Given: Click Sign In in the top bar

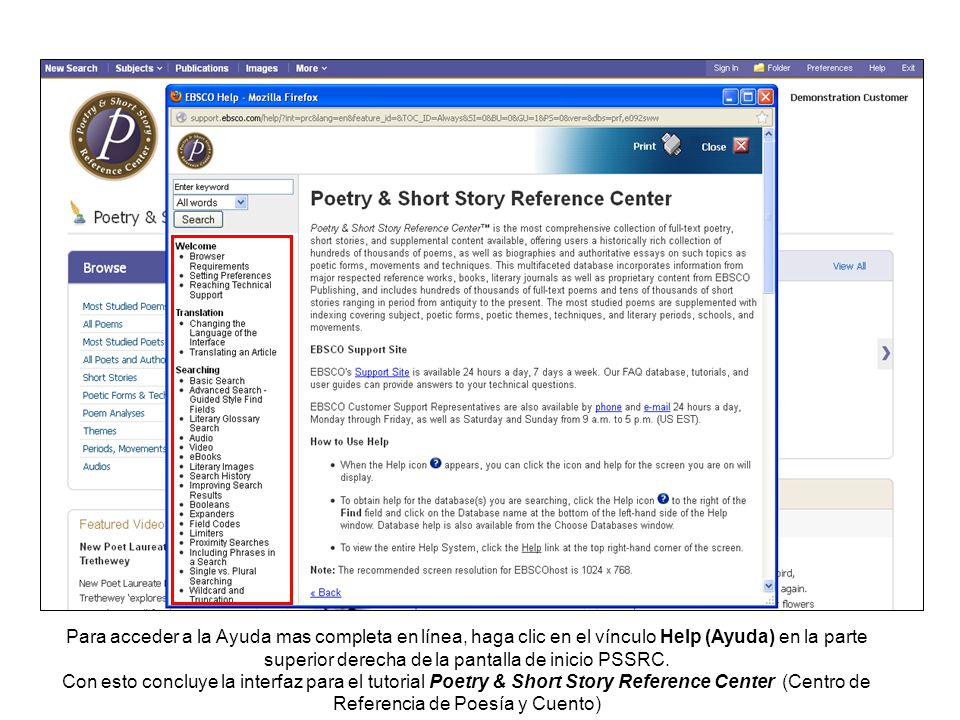Looking at the screenshot, I should point(726,68).
